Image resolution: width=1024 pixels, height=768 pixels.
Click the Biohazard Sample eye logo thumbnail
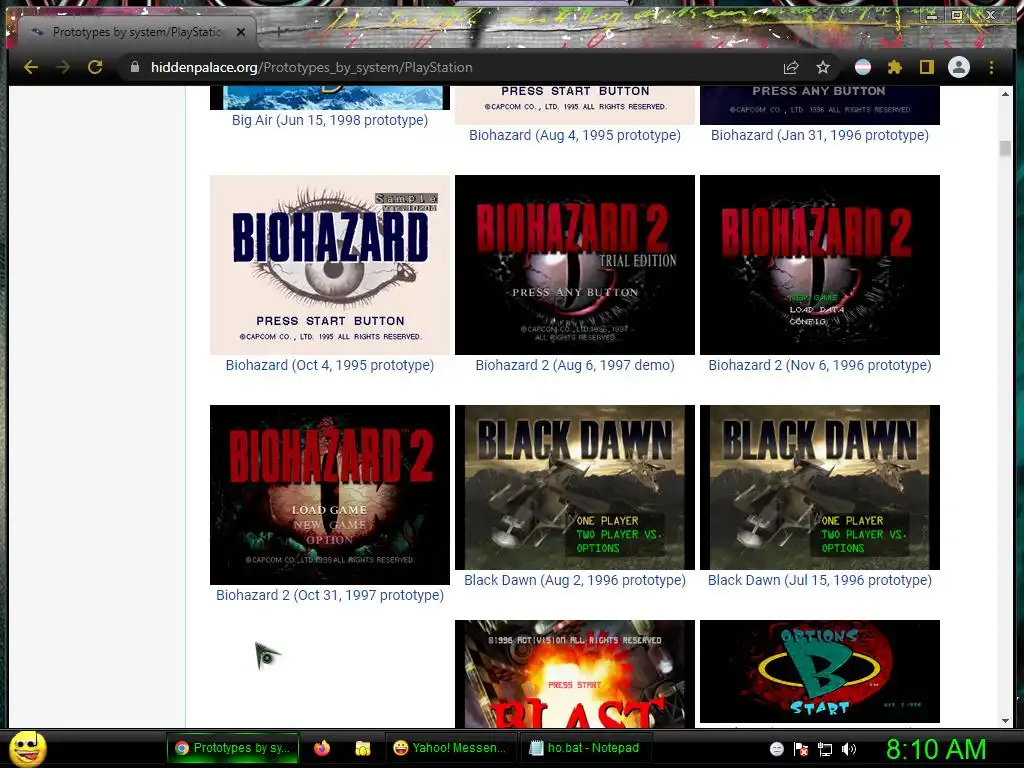(x=330, y=264)
